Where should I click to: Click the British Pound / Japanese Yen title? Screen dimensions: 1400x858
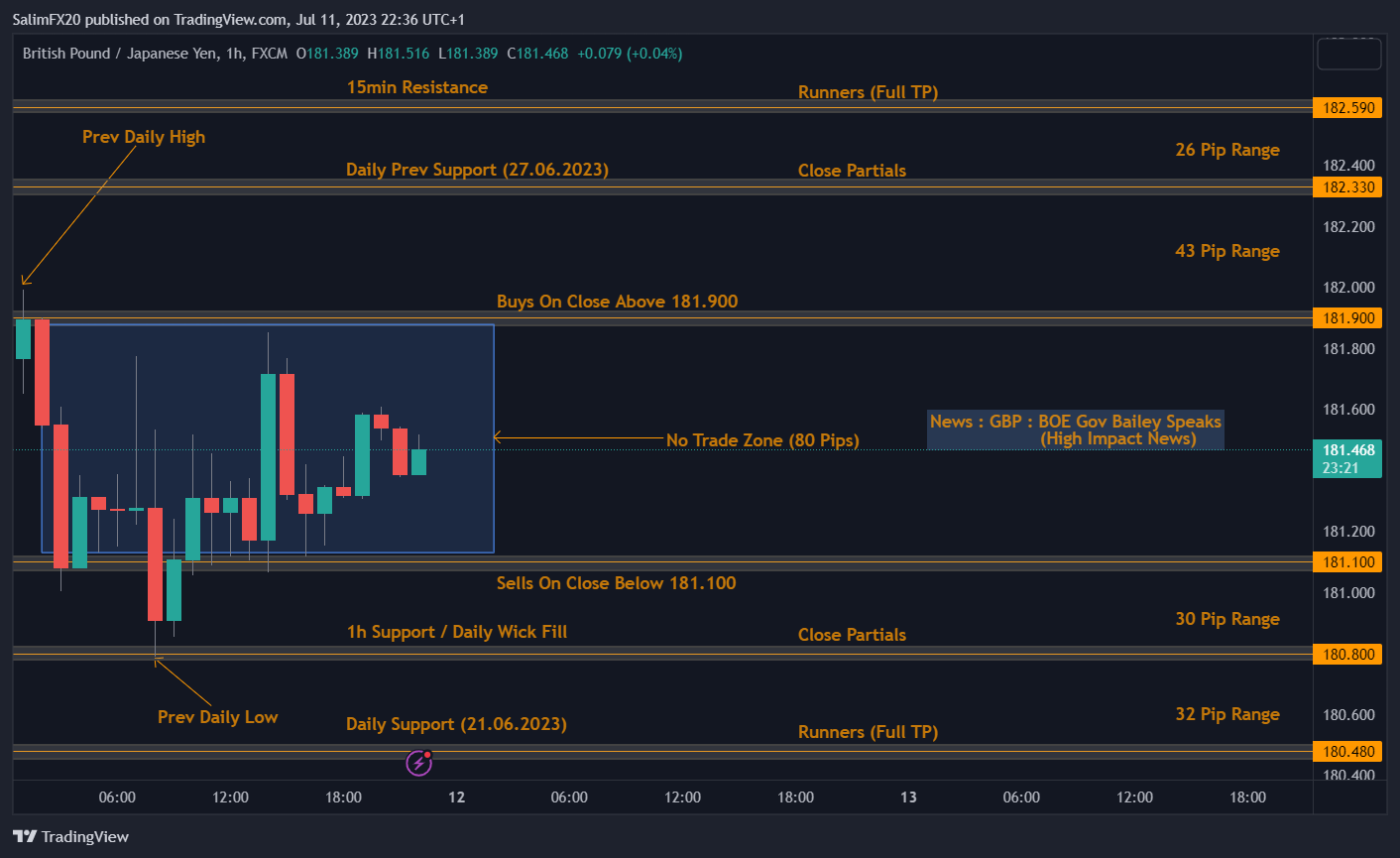[122, 54]
